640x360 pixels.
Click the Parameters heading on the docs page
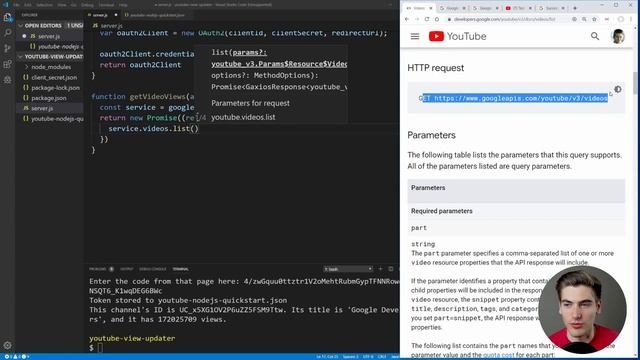(431, 135)
